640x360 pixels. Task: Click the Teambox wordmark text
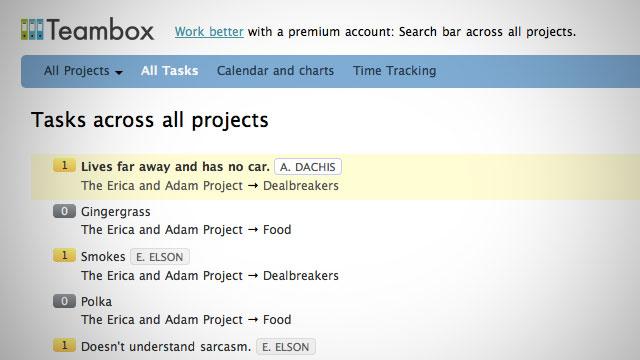pyautogui.click(x=100, y=29)
